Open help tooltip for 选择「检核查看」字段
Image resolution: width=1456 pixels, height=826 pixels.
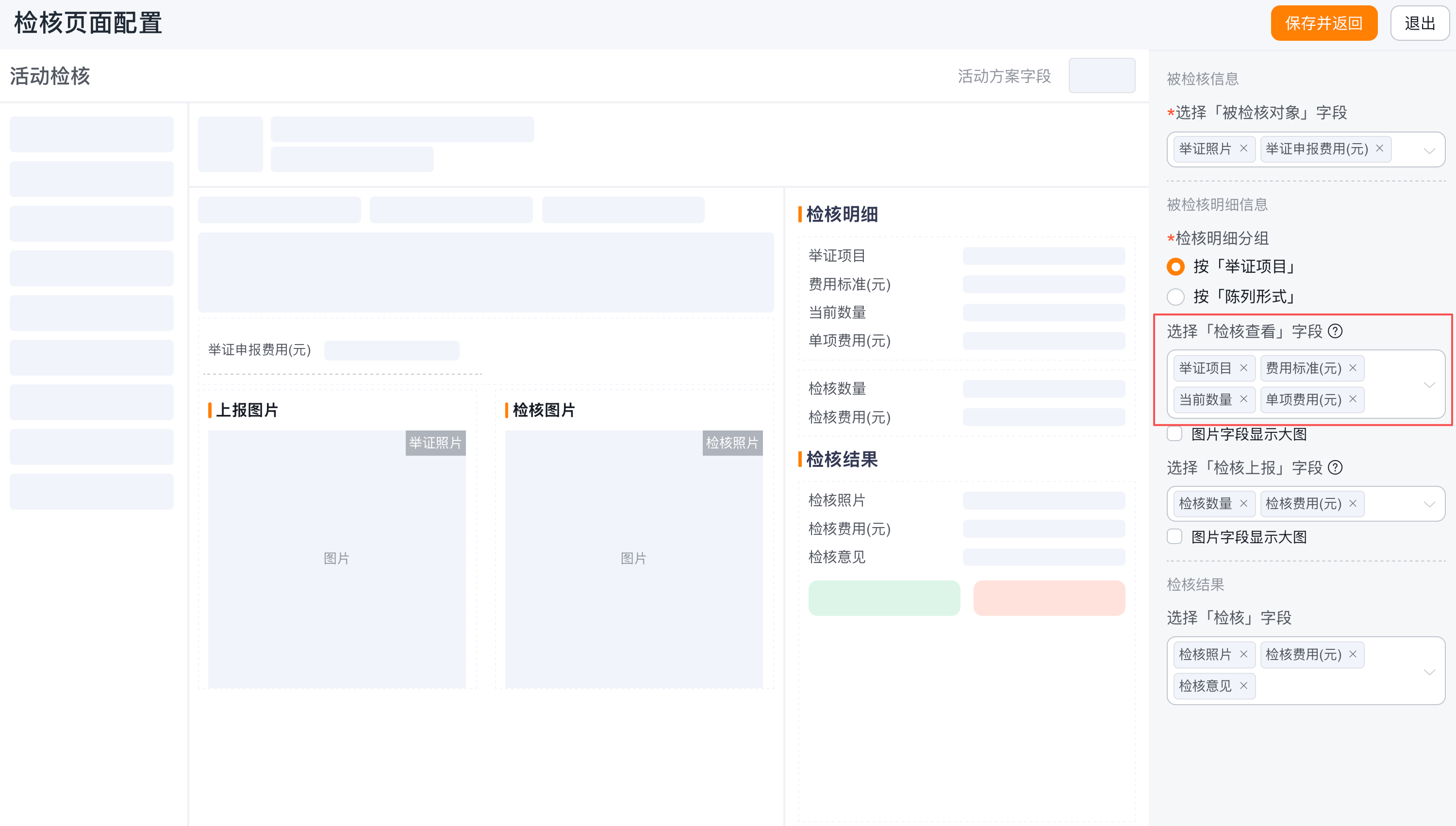1335,331
